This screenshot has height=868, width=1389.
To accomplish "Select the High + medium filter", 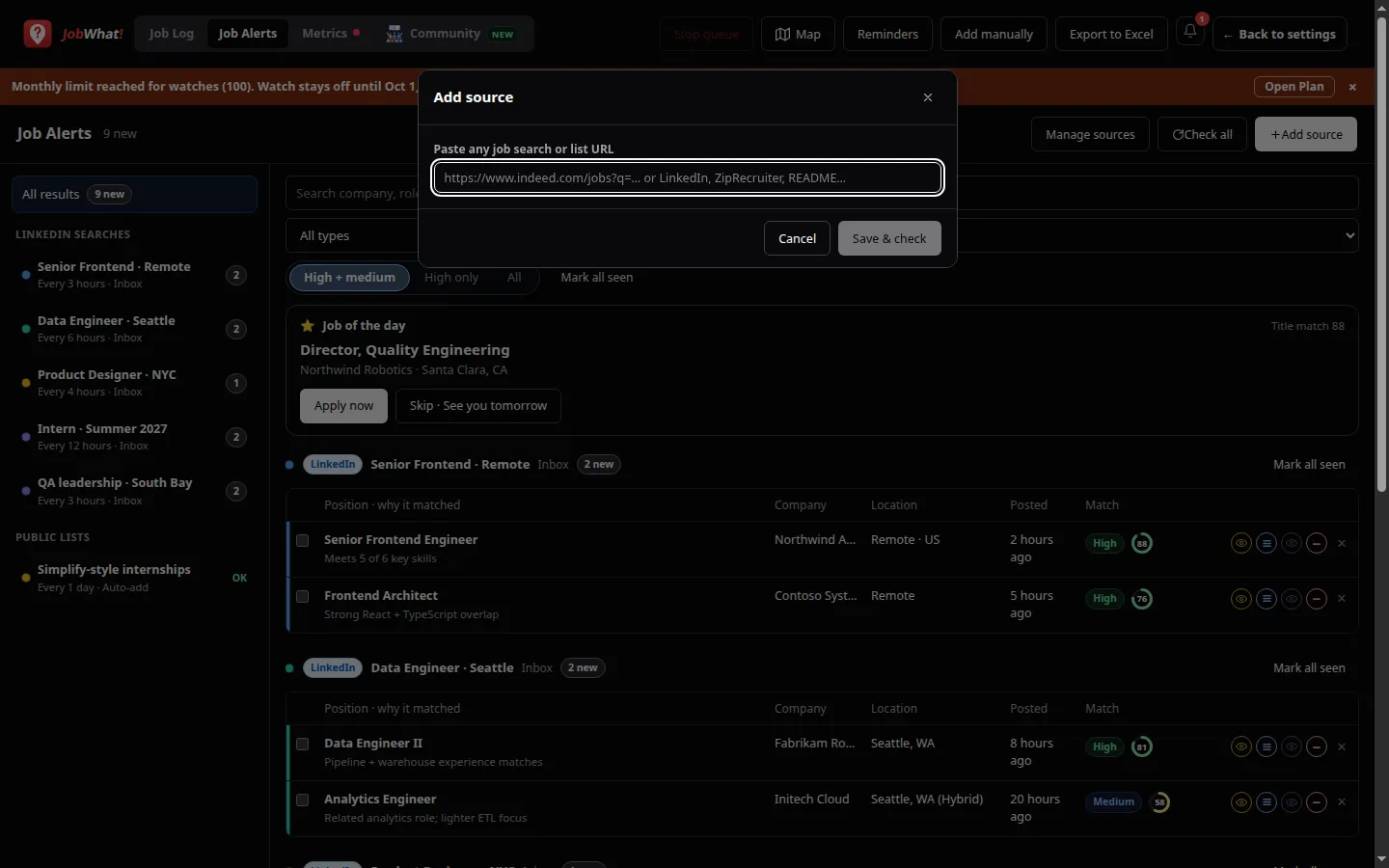I will point(349,278).
